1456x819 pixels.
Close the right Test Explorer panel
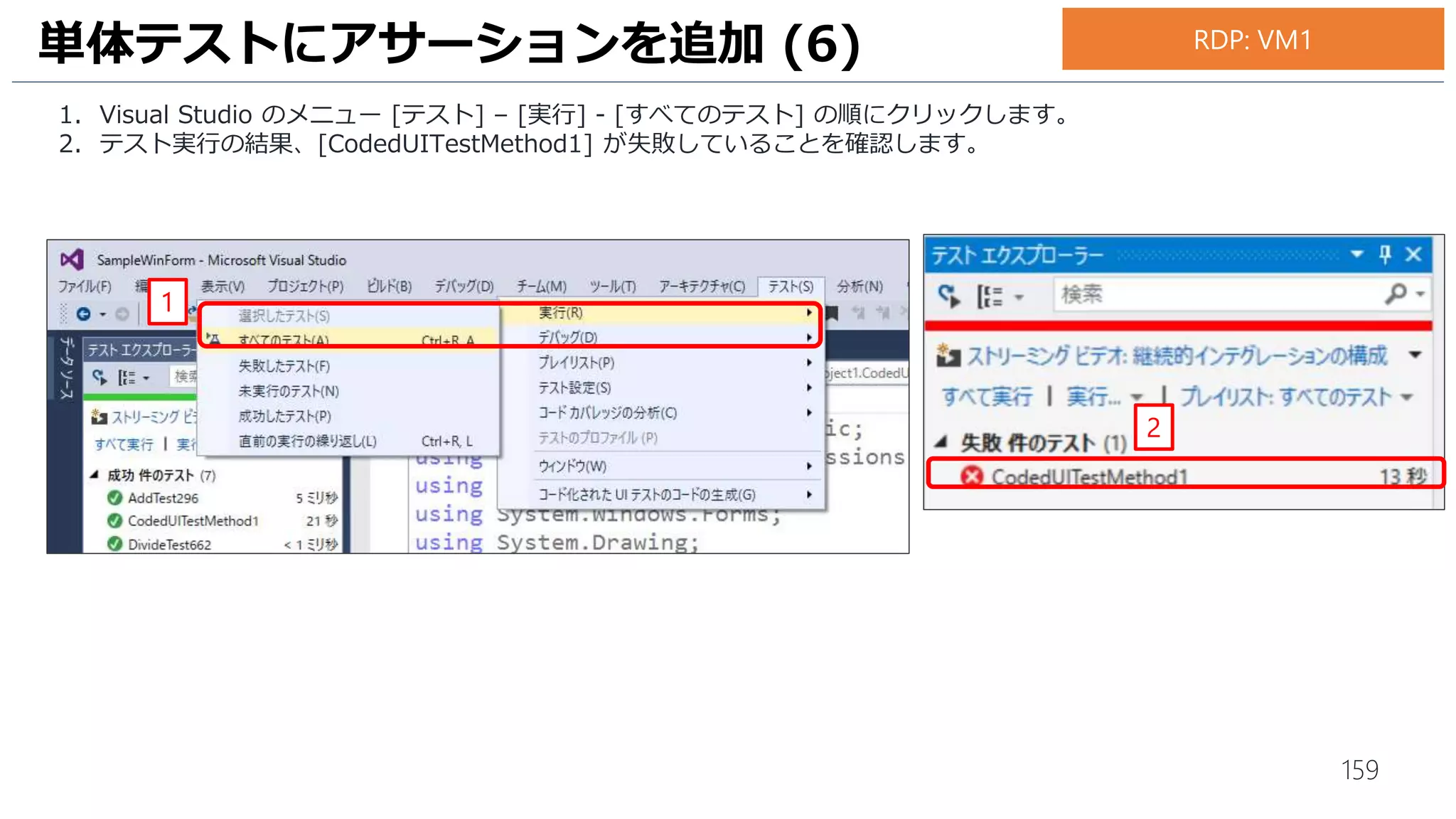coord(1413,254)
